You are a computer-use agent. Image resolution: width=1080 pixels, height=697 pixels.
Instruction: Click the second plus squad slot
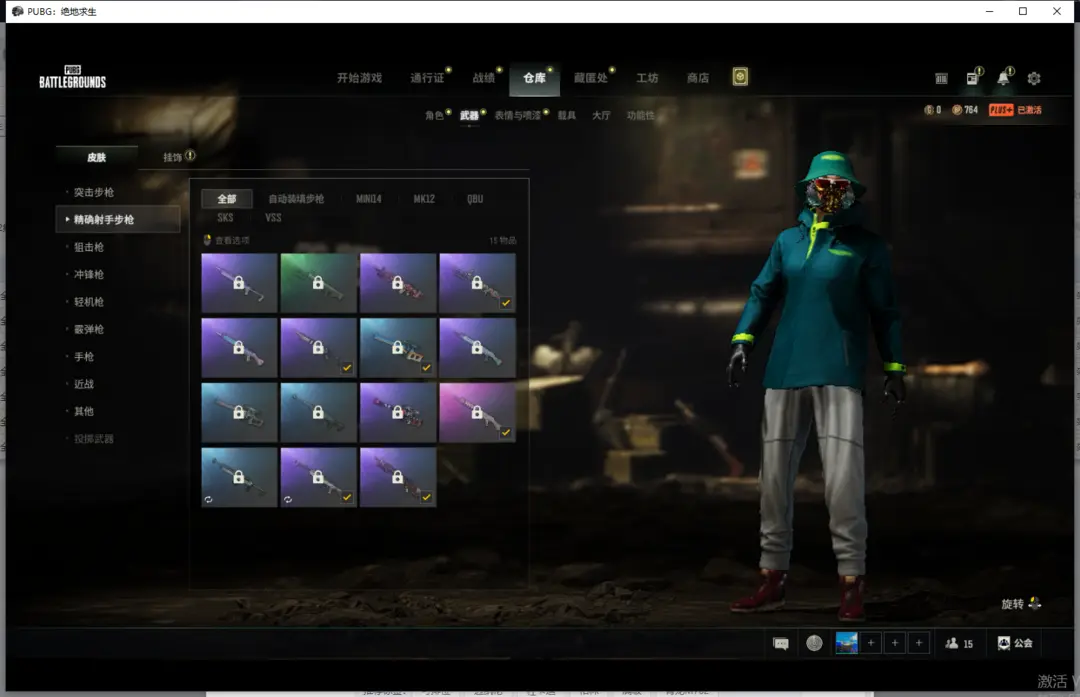click(x=895, y=643)
